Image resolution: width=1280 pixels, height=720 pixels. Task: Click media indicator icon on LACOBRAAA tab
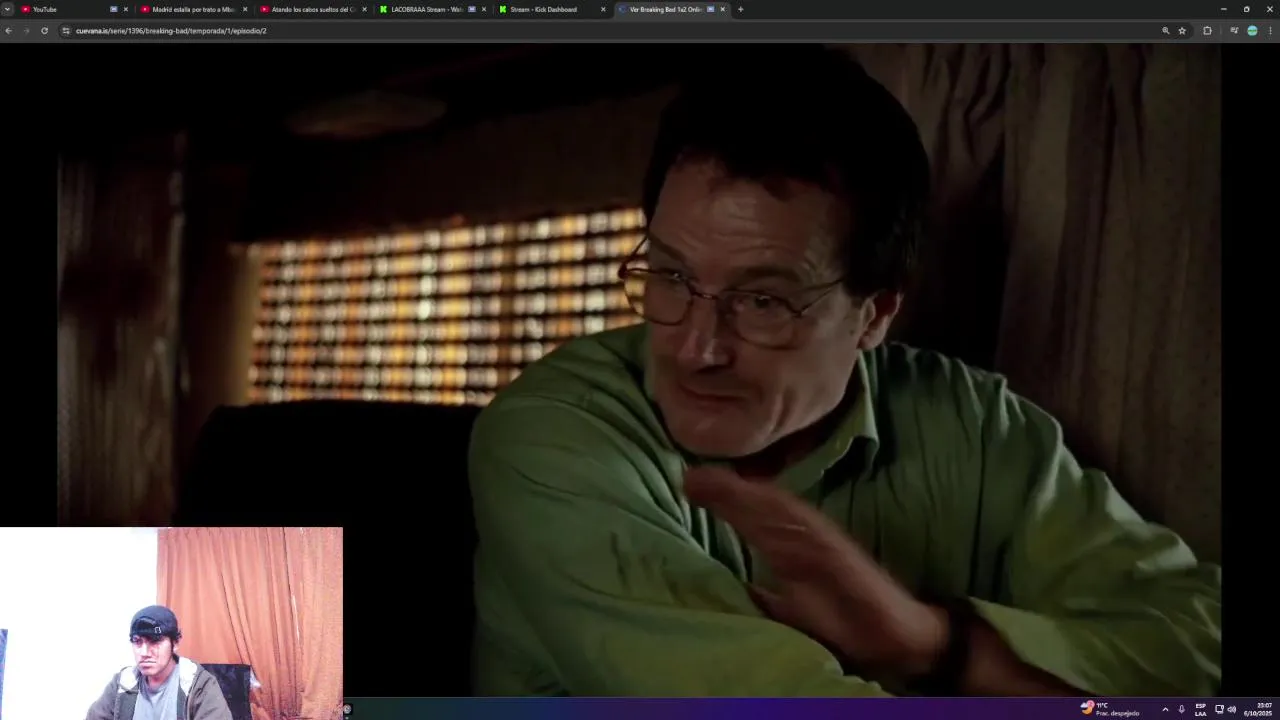[472, 9]
